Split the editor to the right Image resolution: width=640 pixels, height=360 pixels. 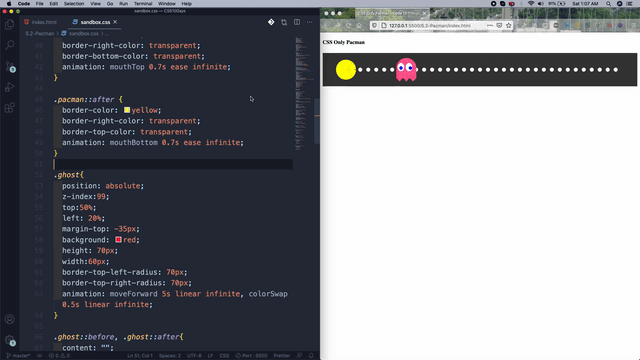tap(297, 22)
